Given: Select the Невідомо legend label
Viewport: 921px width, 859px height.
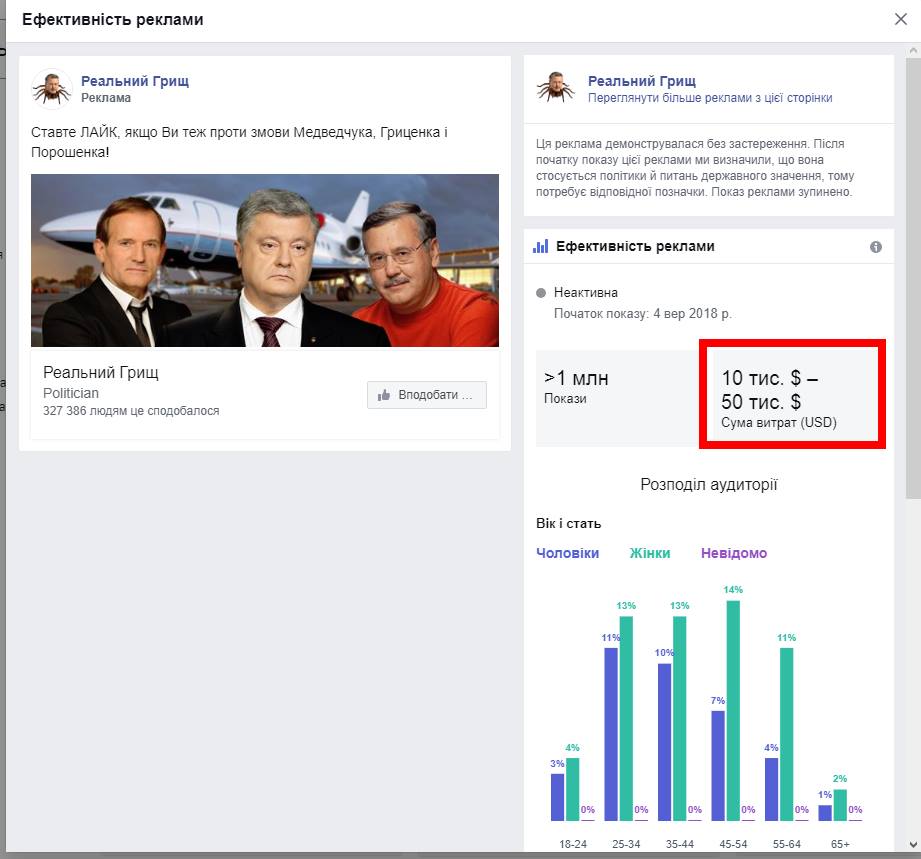Looking at the screenshot, I should pos(734,553).
